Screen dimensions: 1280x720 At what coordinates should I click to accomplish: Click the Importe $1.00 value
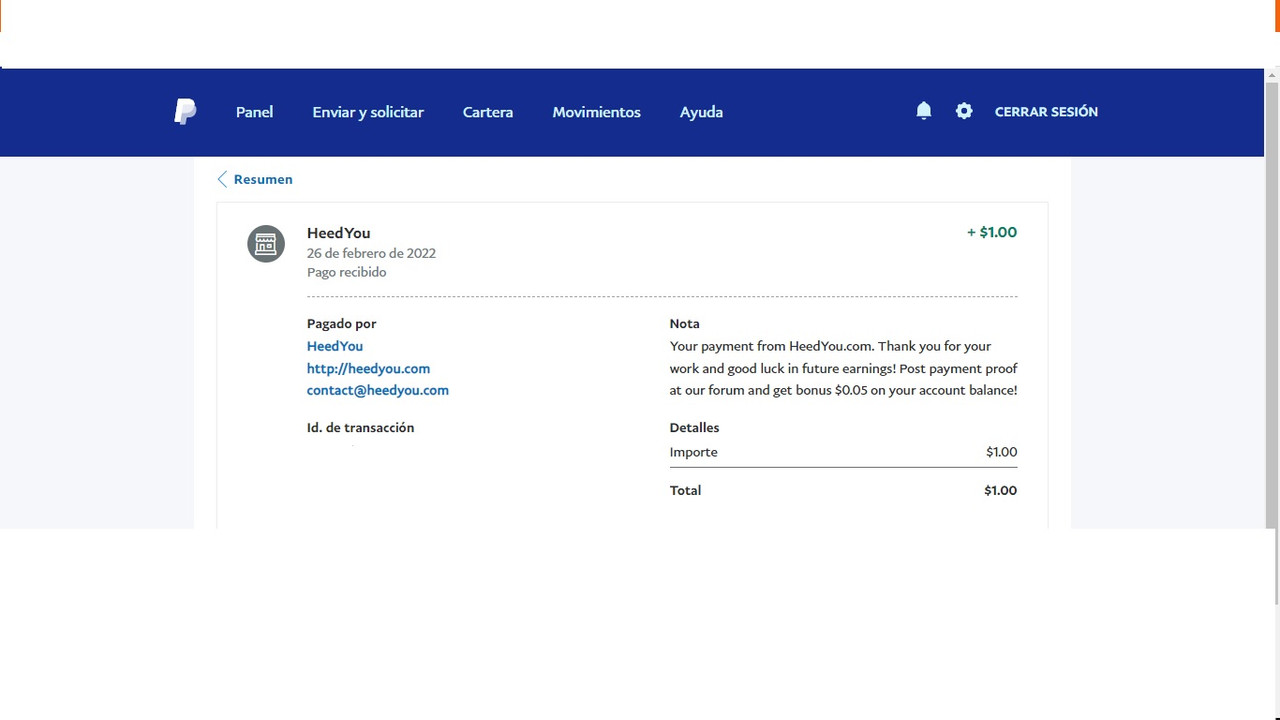(1001, 452)
